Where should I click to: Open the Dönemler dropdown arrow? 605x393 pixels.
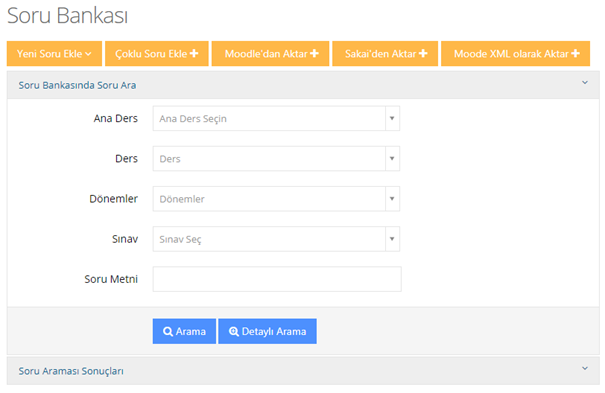point(392,199)
